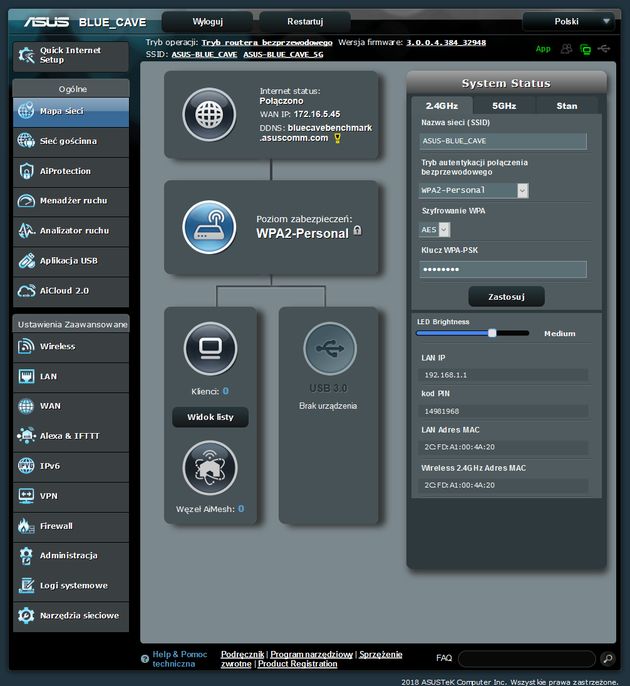
Task: Click the guest network users status icon
Action: click(x=566, y=49)
